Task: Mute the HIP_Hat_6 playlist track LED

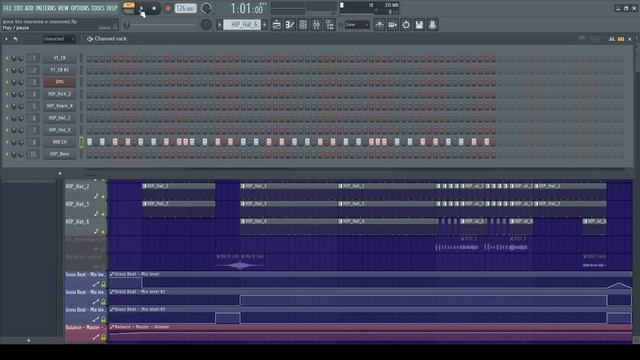Action: (103, 232)
